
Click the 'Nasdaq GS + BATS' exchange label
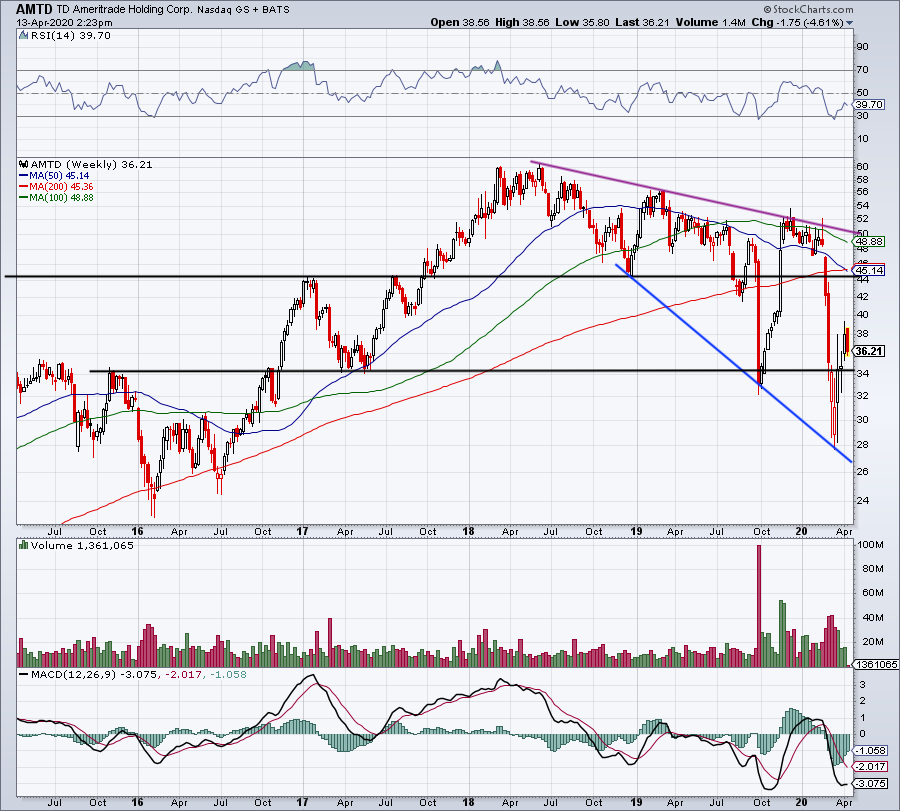(x=243, y=10)
